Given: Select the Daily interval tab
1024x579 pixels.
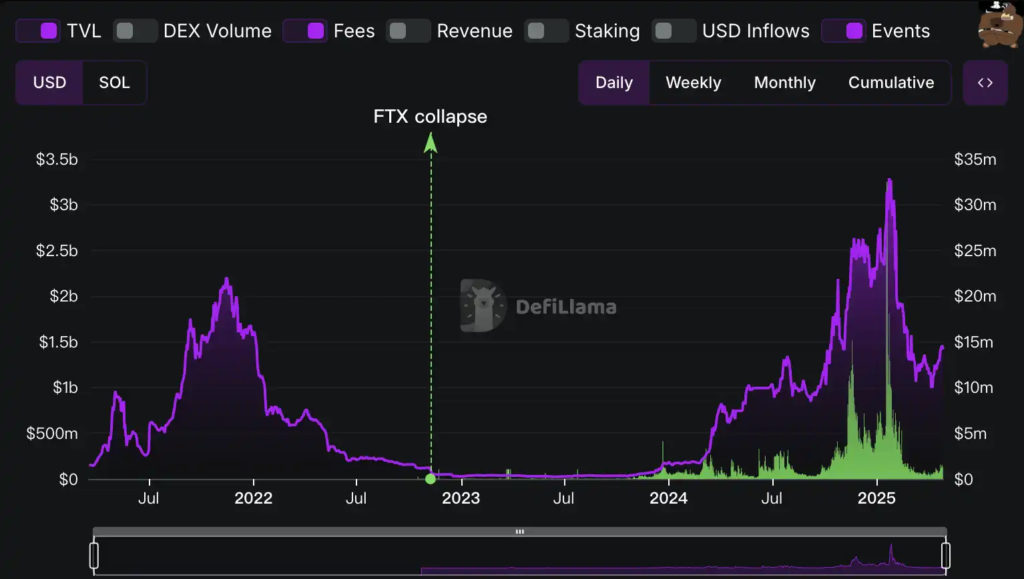Looking at the screenshot, I should click(614, 83).
